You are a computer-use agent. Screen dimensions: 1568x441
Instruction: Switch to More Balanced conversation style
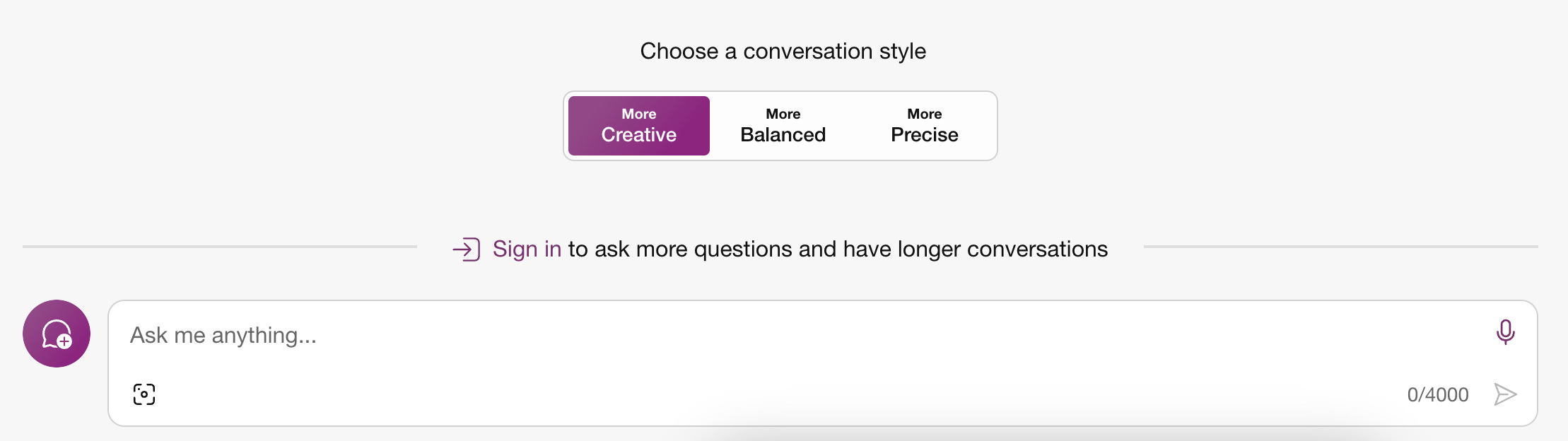783,126
